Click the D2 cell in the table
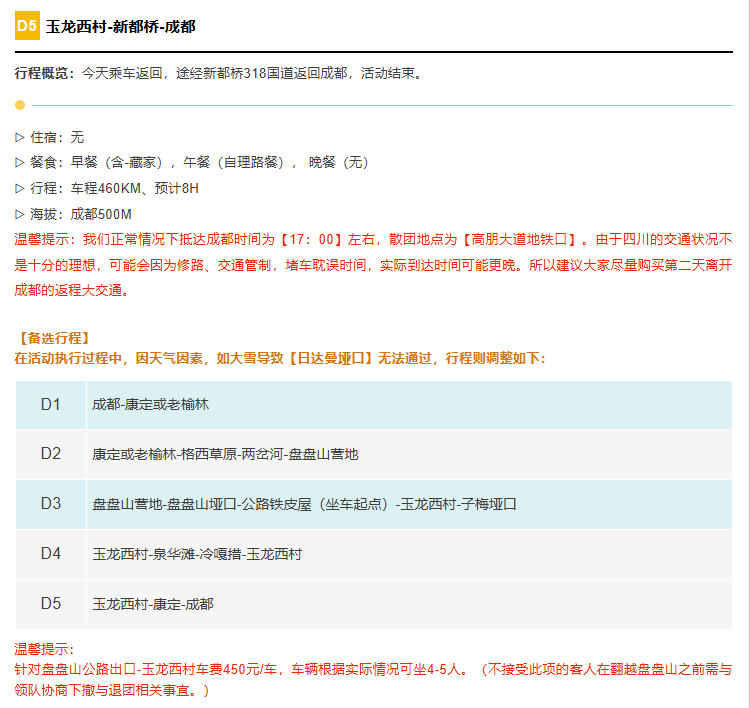Viewport: 750px width, 708px height. pos(51,454)
